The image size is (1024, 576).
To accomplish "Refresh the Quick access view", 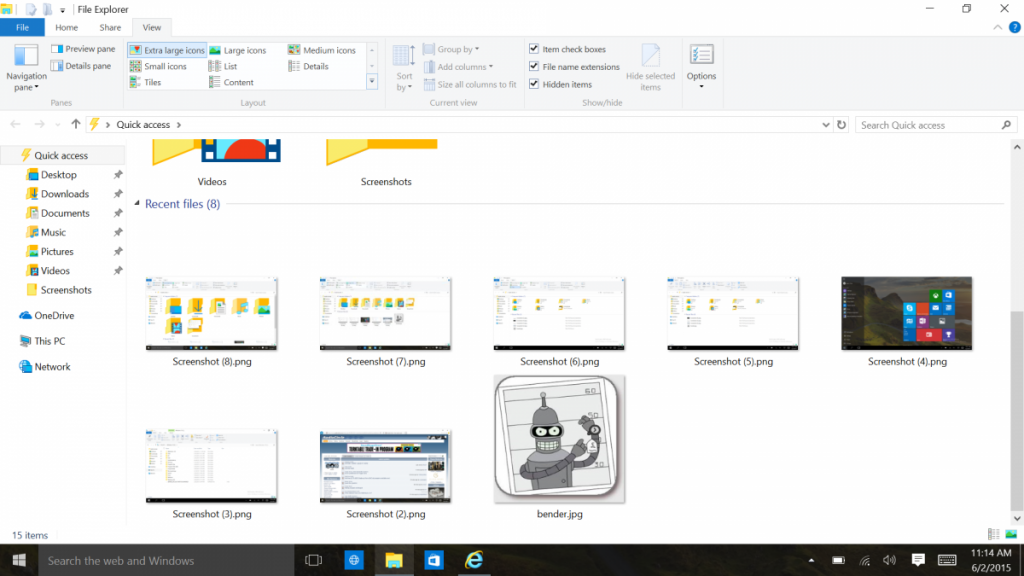I will [841, 125].
